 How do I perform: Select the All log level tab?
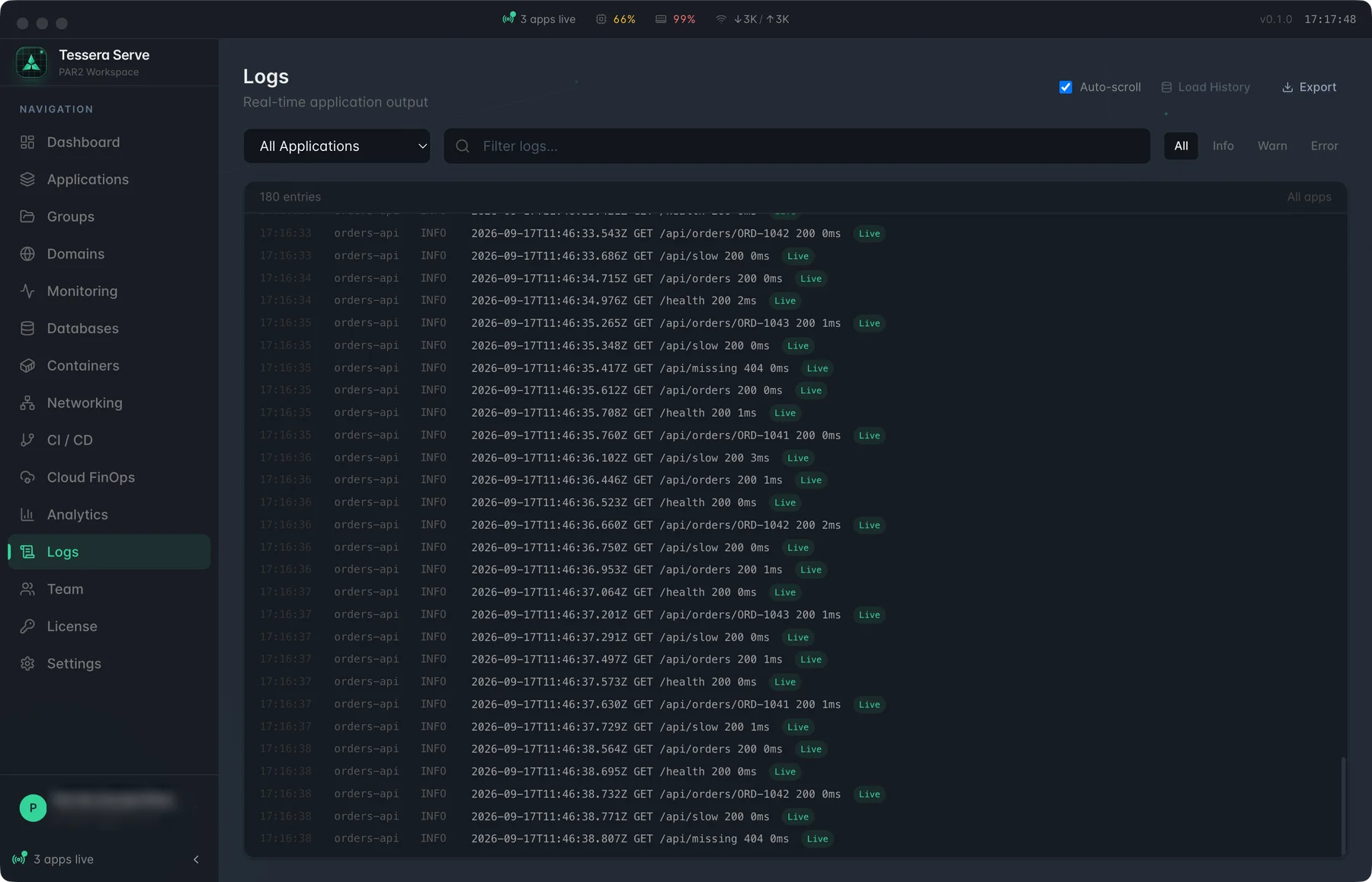coord(1181,146)
